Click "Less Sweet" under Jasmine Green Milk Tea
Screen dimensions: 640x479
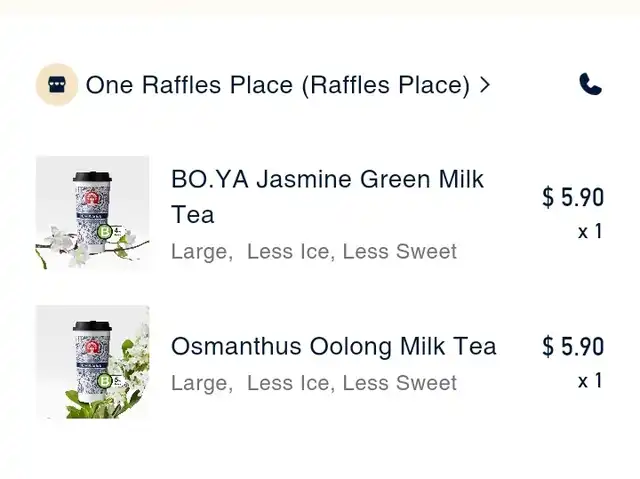[x=400, y=251]
